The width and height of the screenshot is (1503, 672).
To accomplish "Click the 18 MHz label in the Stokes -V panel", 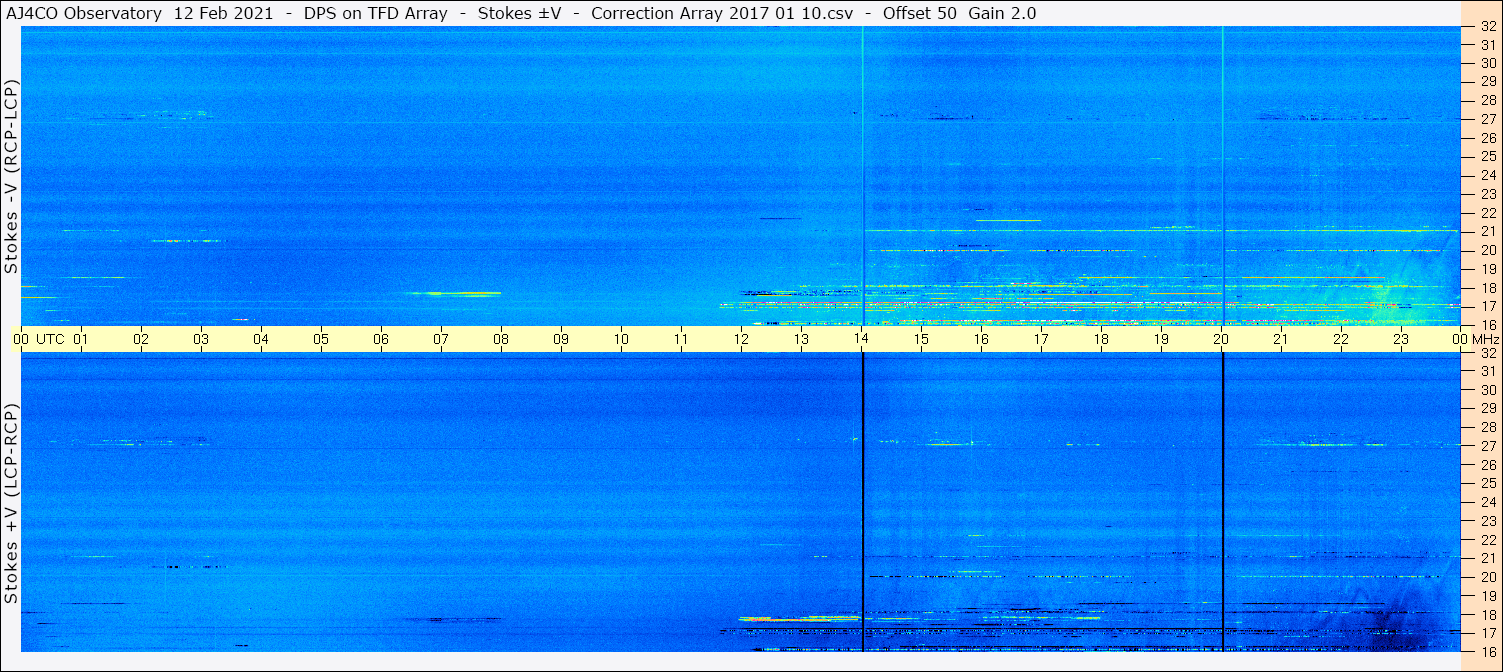I will click(x=1487, y=288).
